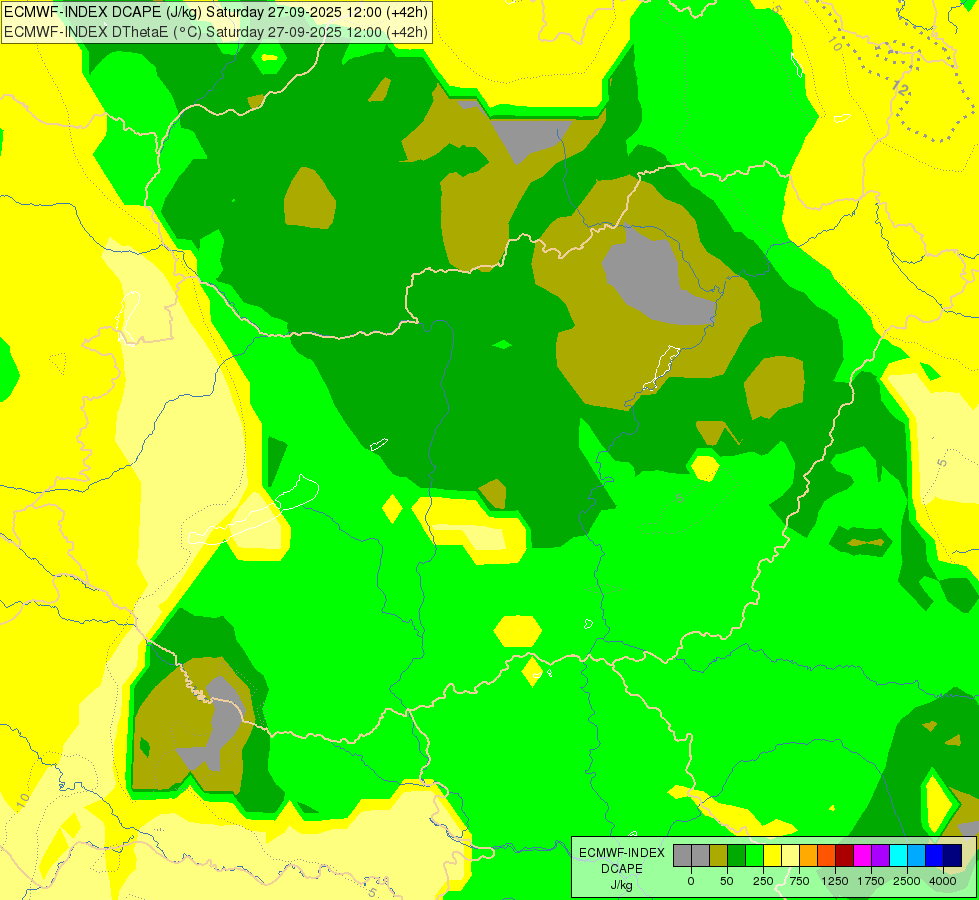Click the purple legend swatch

point(881,856)
